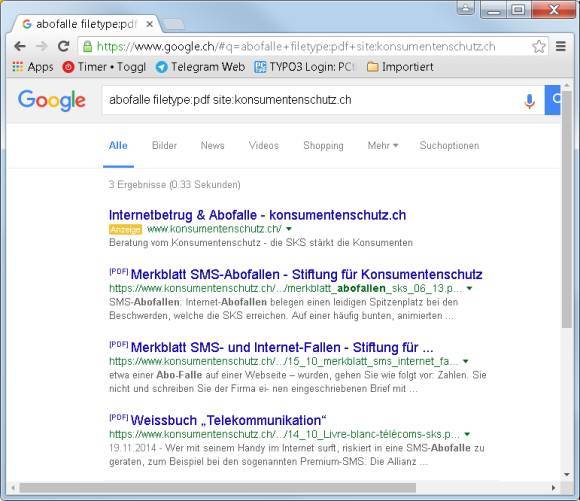Expand the Mehr search dropdown
580x501 pixels.
(x=382, y=145)
